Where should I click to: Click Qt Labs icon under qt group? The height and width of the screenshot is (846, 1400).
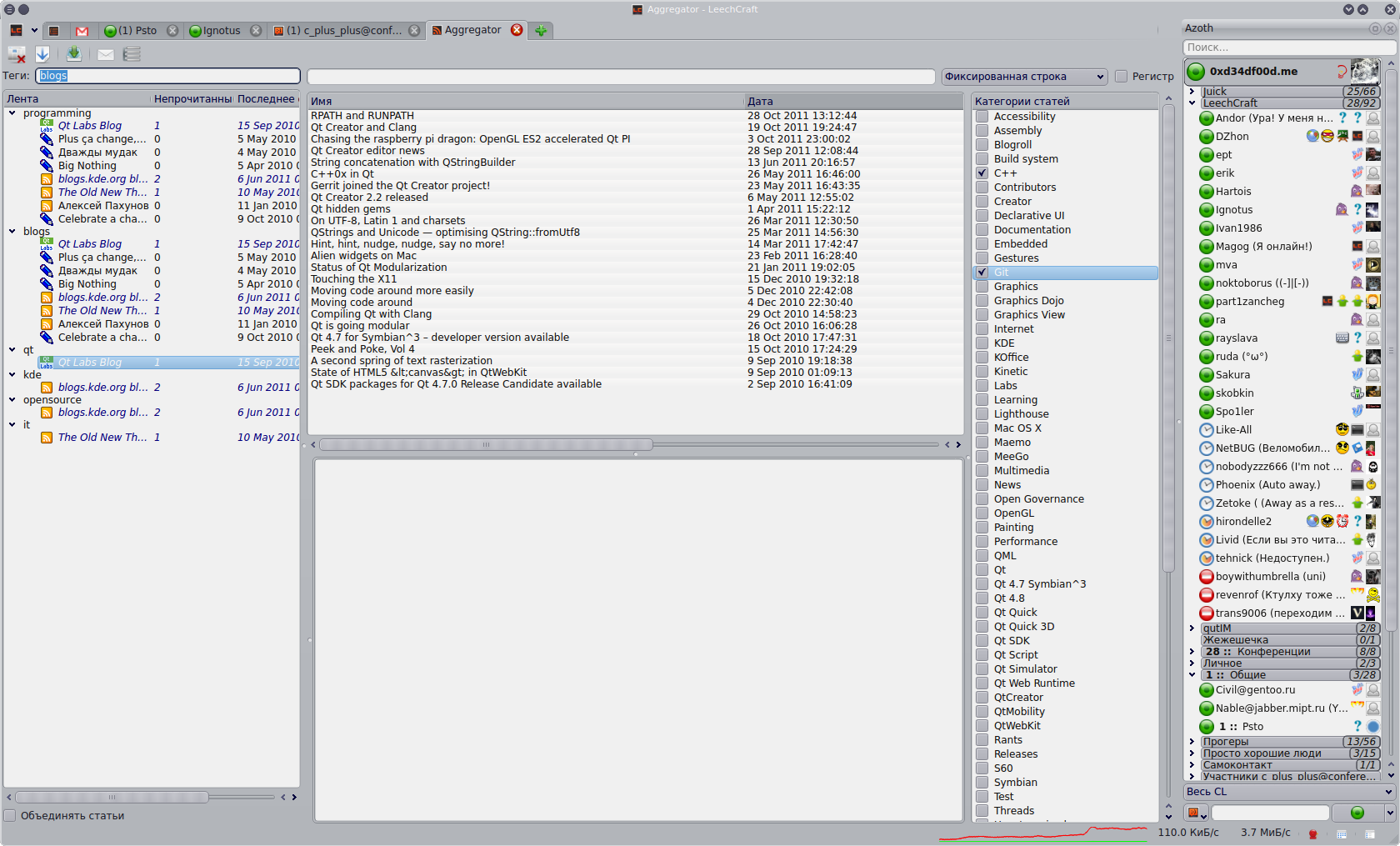point(47,363)
